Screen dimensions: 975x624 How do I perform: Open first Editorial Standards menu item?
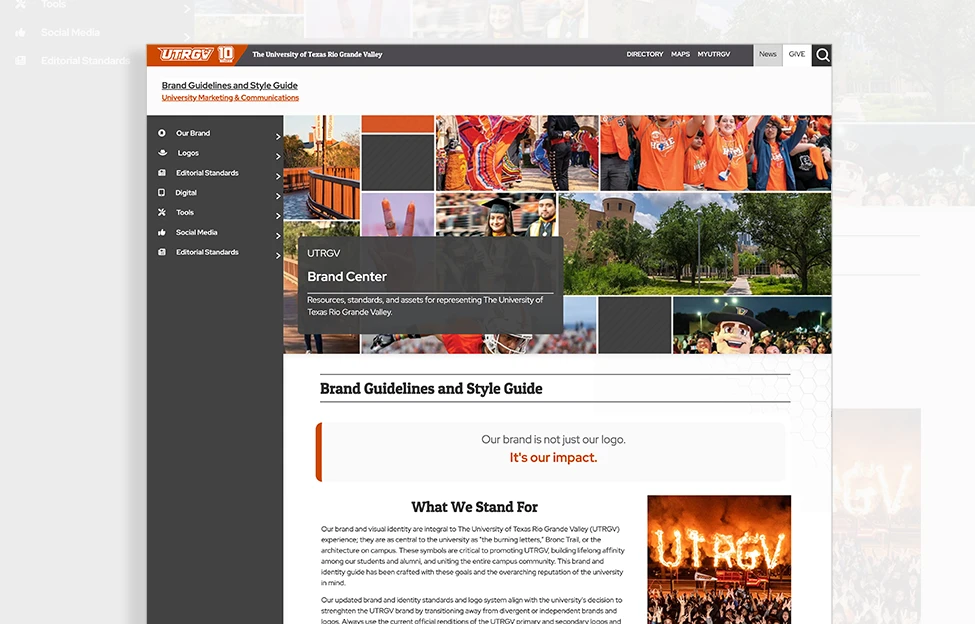click(207, 173)
